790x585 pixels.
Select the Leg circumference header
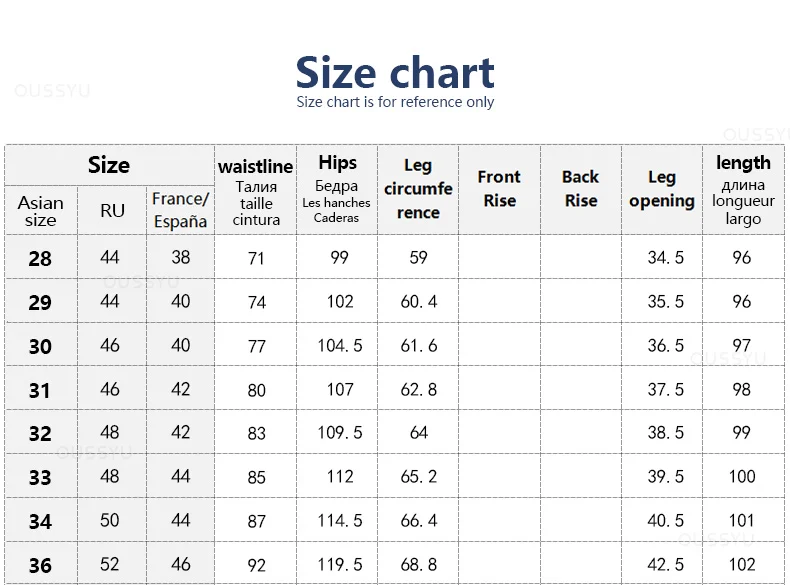point(418,189)
